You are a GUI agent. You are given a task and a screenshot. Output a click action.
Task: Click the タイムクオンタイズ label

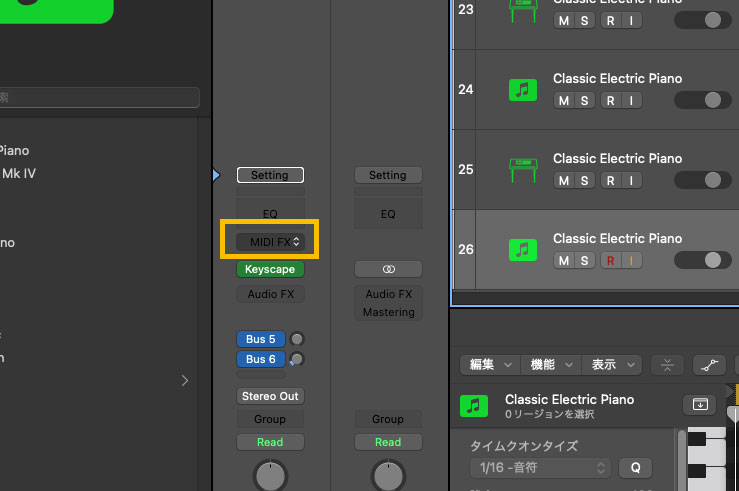pyautogui.click(x=524, y=446)
